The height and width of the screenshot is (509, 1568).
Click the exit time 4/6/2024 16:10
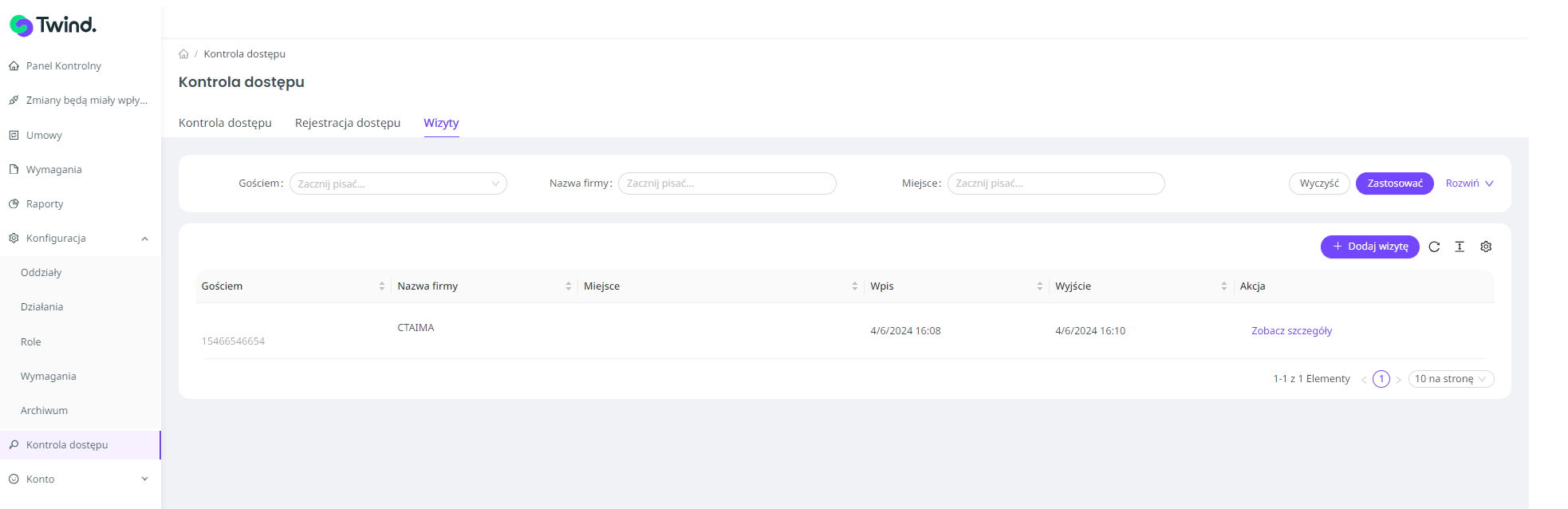1090,331
